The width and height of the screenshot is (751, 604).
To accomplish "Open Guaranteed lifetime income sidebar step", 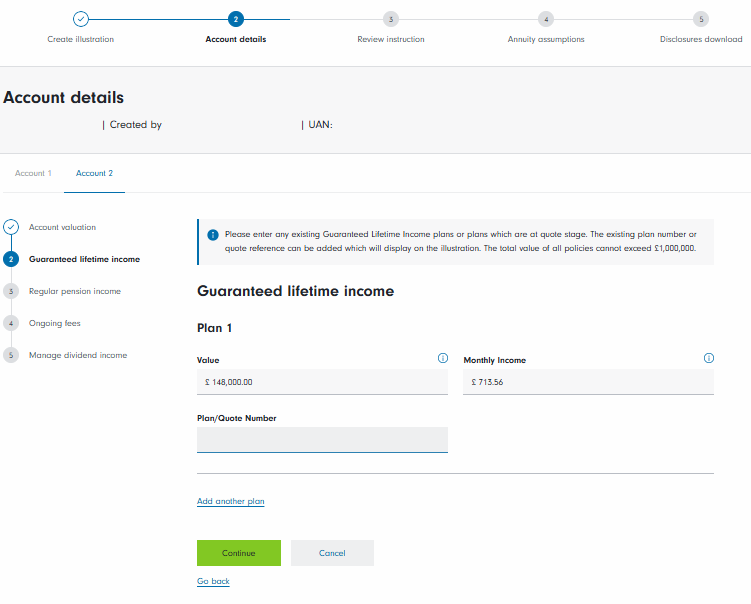I will [84, 259].
